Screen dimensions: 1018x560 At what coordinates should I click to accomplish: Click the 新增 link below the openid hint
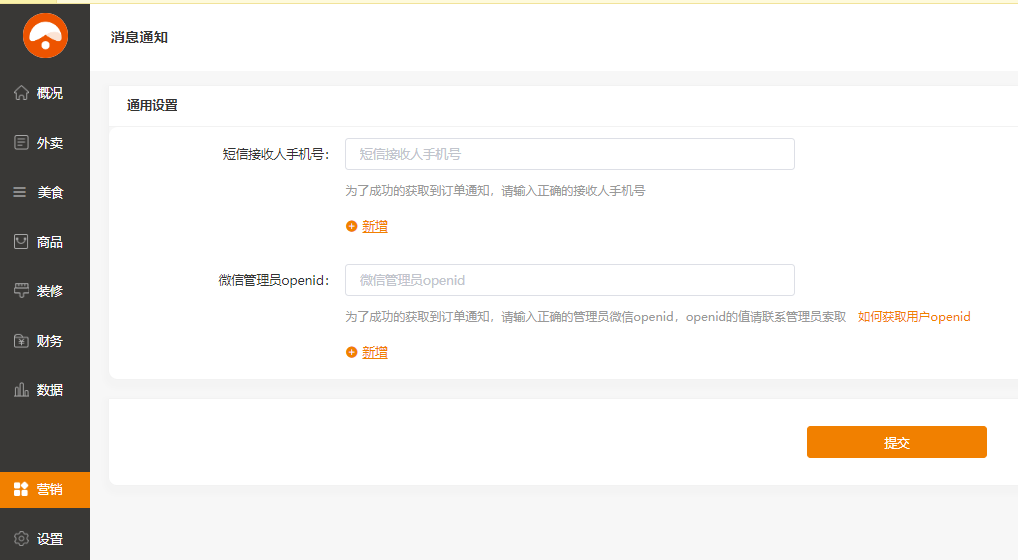point(375,353)
